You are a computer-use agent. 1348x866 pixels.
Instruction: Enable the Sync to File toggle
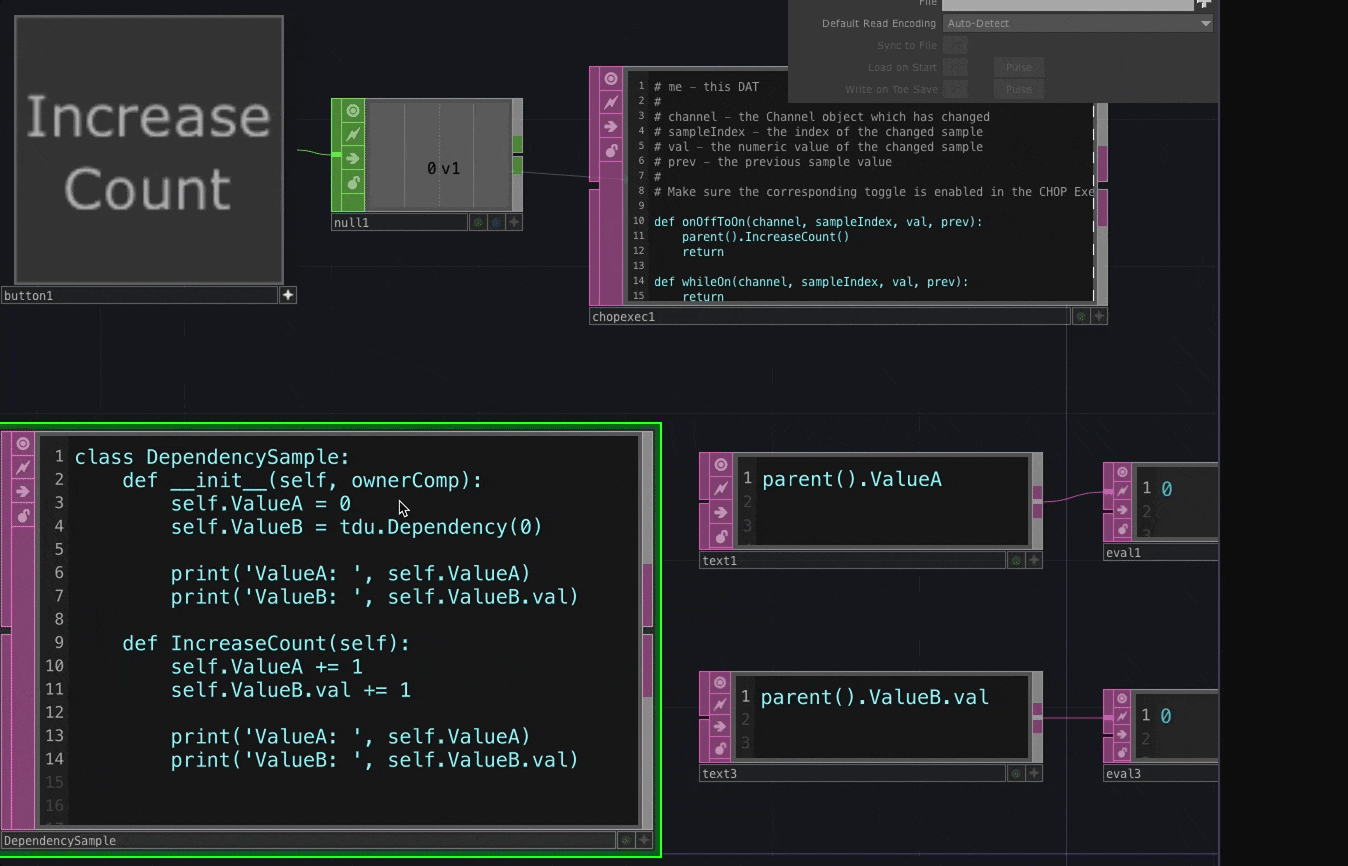point(955,45)
